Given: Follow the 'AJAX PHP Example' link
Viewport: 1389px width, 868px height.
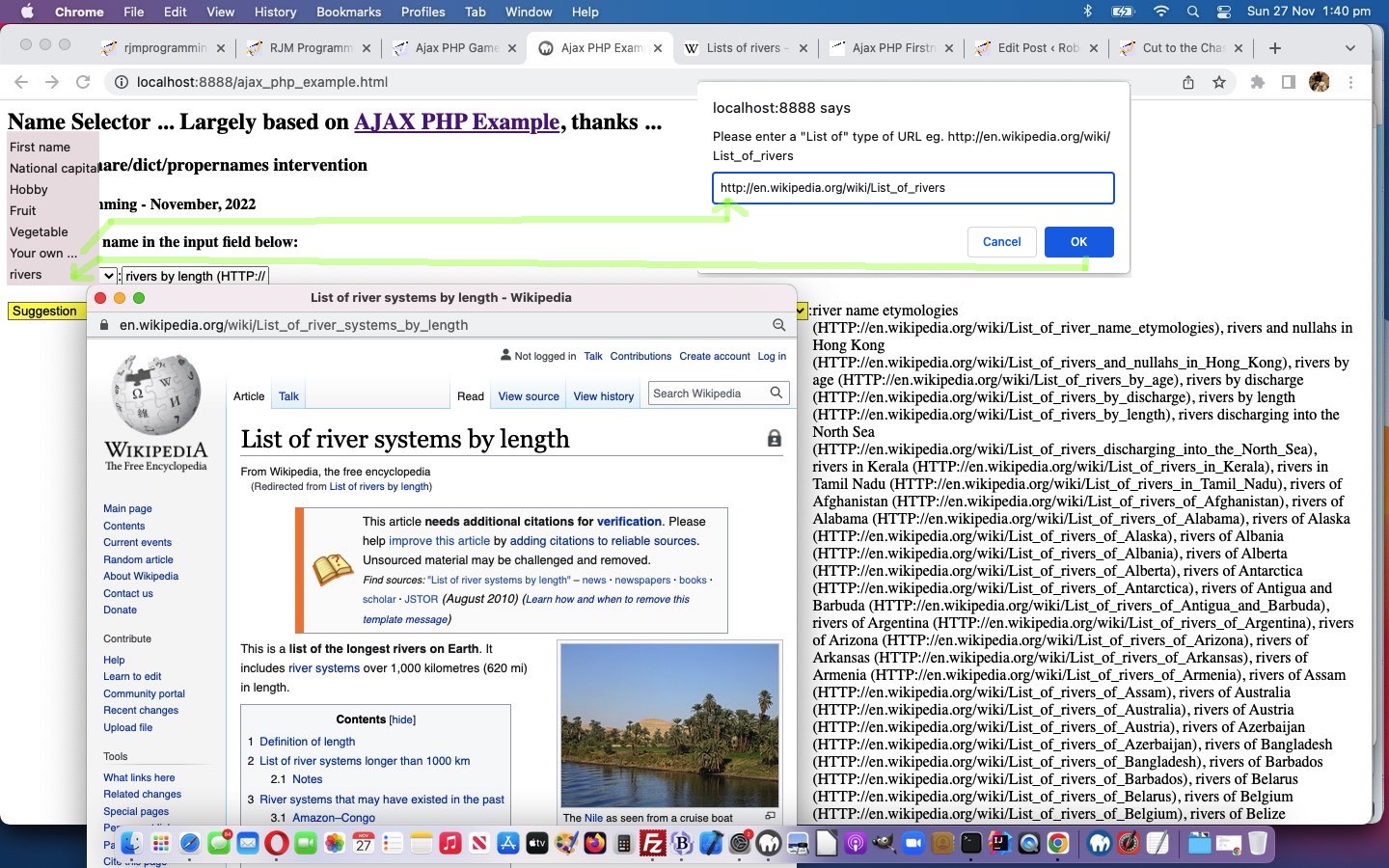Looking at the screenshot, I should [x=456, y=122].
